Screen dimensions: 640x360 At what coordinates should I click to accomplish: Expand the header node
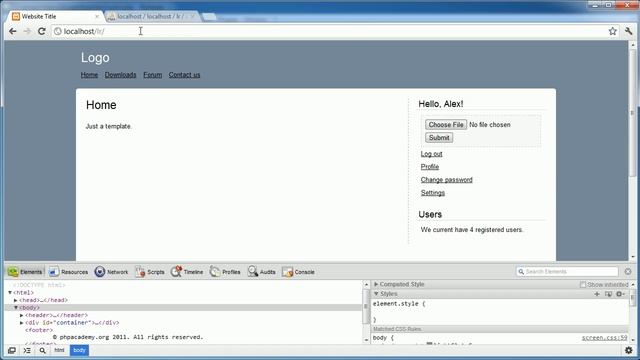22,315
